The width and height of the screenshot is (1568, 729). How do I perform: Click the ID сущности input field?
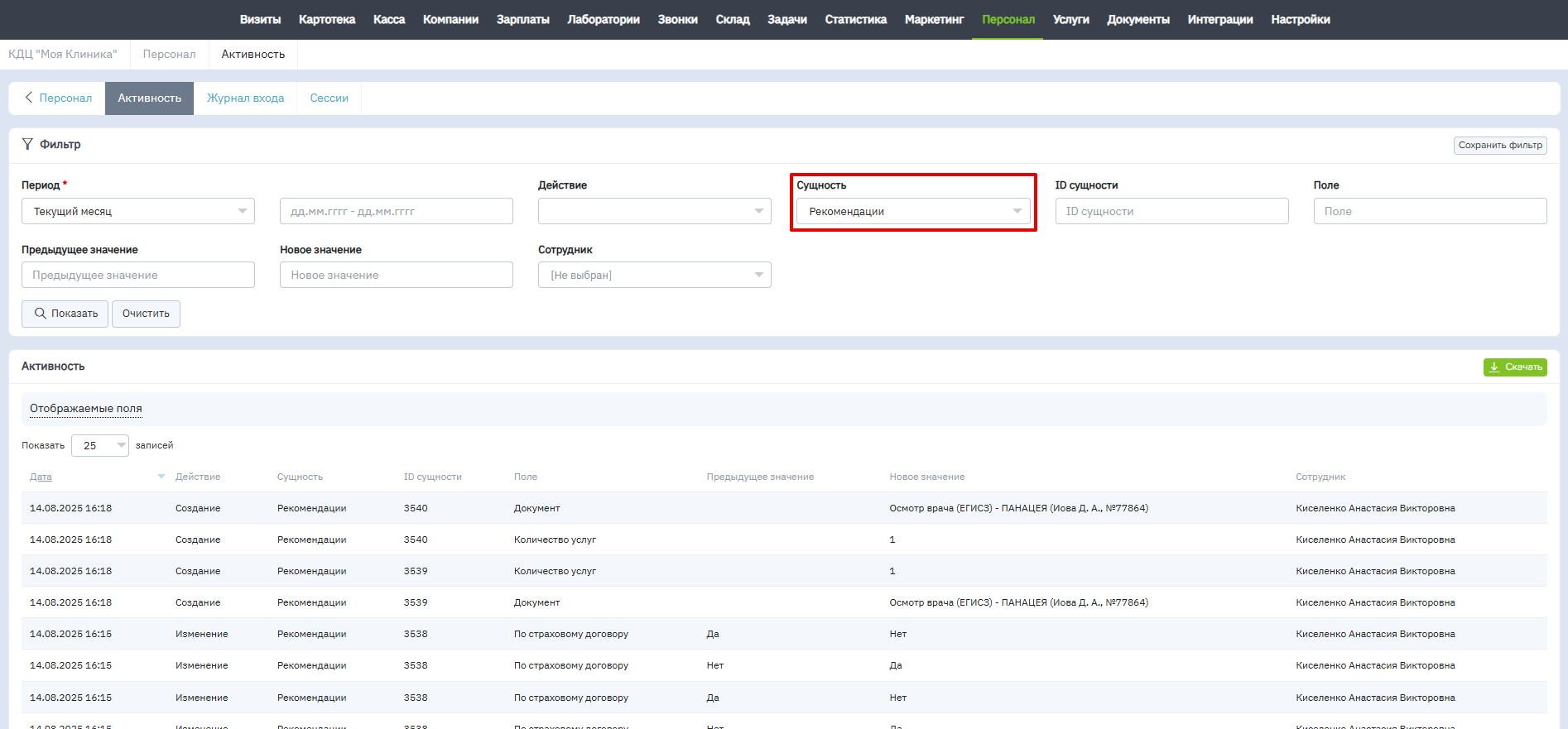tap(1171, 211)
